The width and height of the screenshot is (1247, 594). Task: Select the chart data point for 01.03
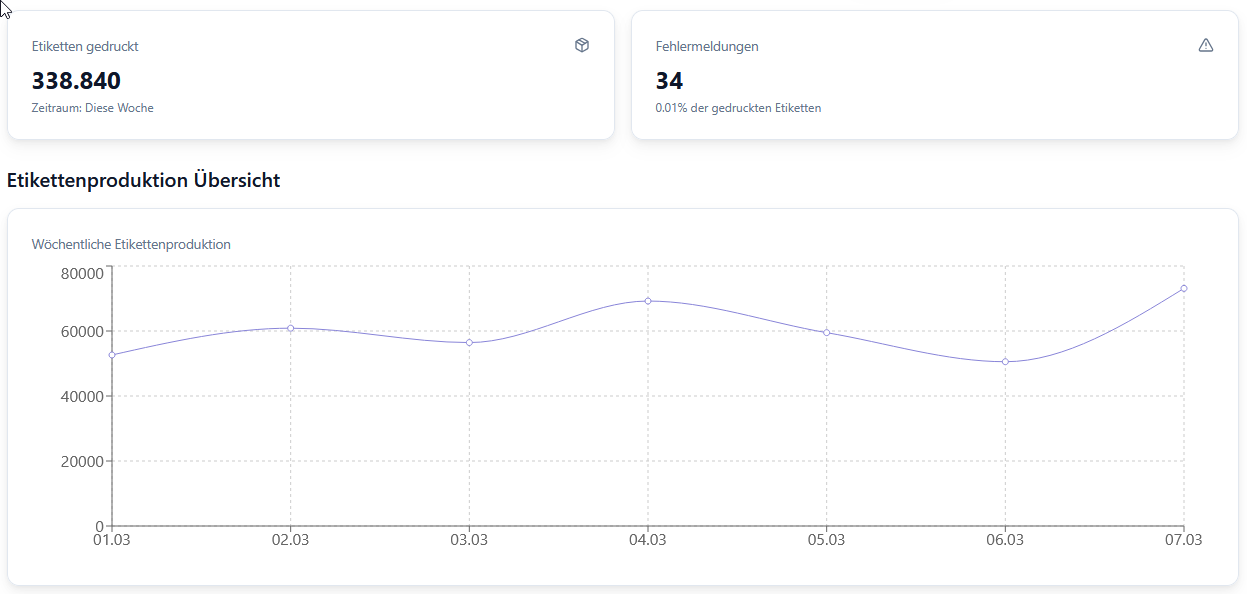(x=112, y=355)
